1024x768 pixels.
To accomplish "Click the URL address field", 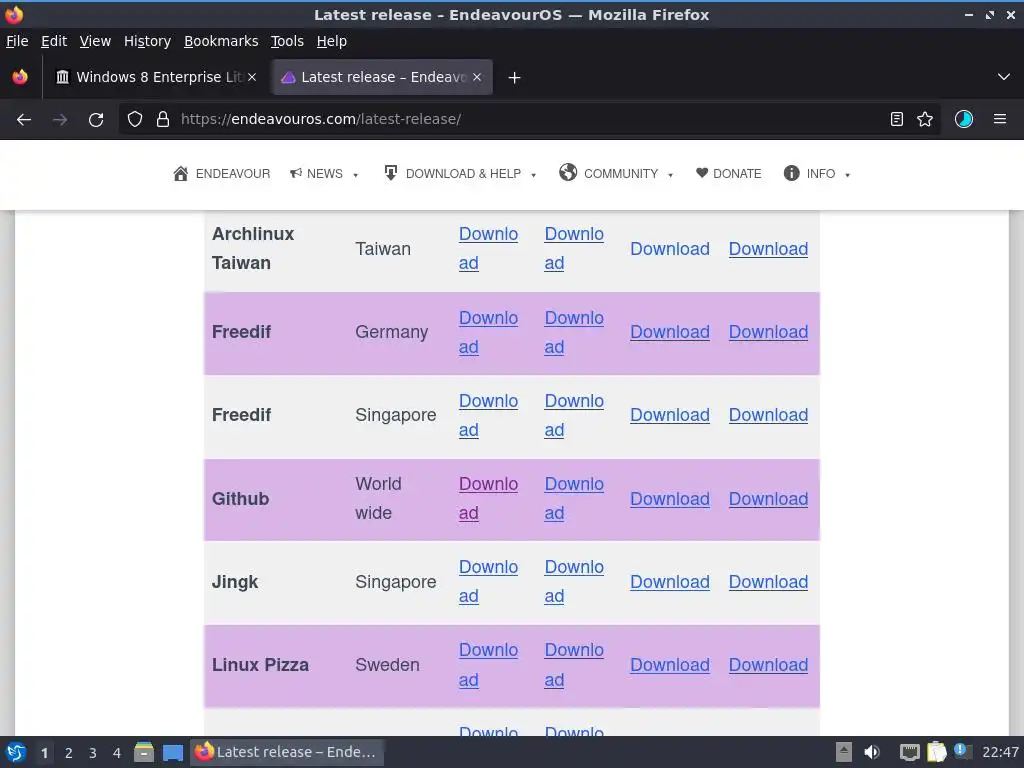I will pyautogui.click(x=529, y=119).
